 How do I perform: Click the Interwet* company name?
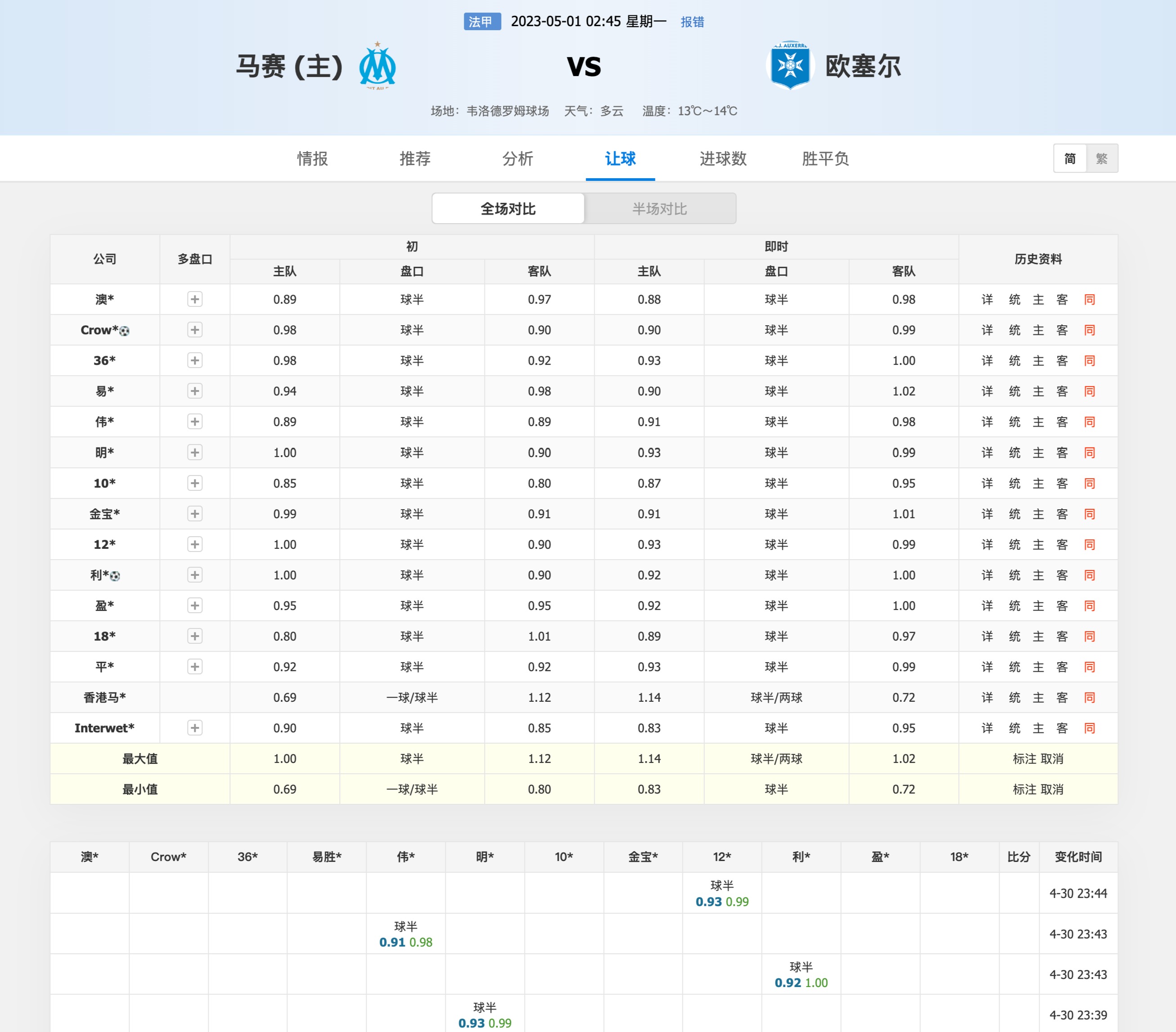(x=105, y=728)
